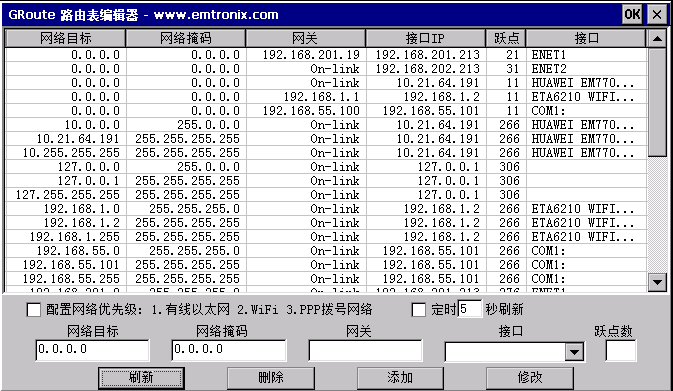Click metric 21 cell in ENET1 row

(506, 55)
